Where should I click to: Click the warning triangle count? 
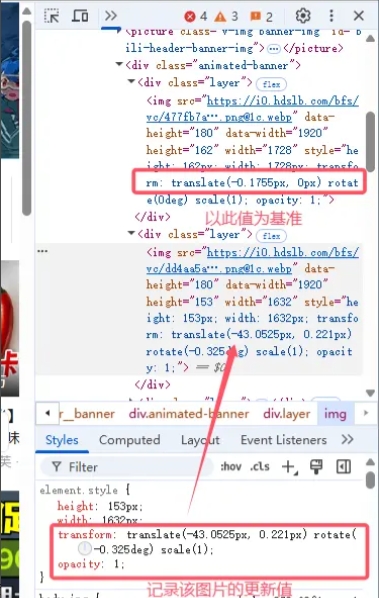coord(226,16)
